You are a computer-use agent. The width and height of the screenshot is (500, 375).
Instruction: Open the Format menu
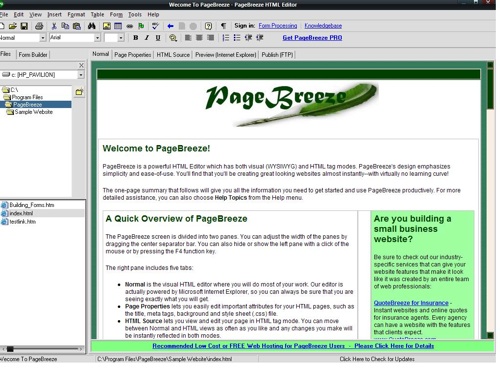coord(76,15)
